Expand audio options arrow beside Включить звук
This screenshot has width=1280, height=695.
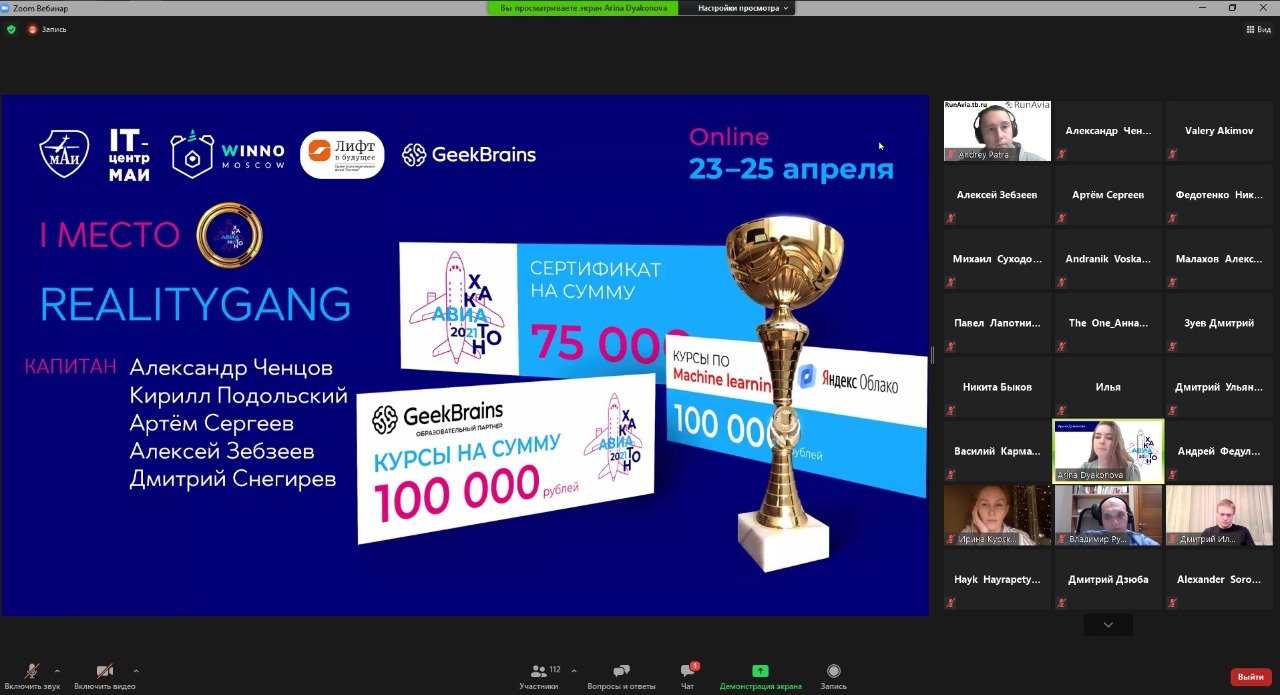56,671
